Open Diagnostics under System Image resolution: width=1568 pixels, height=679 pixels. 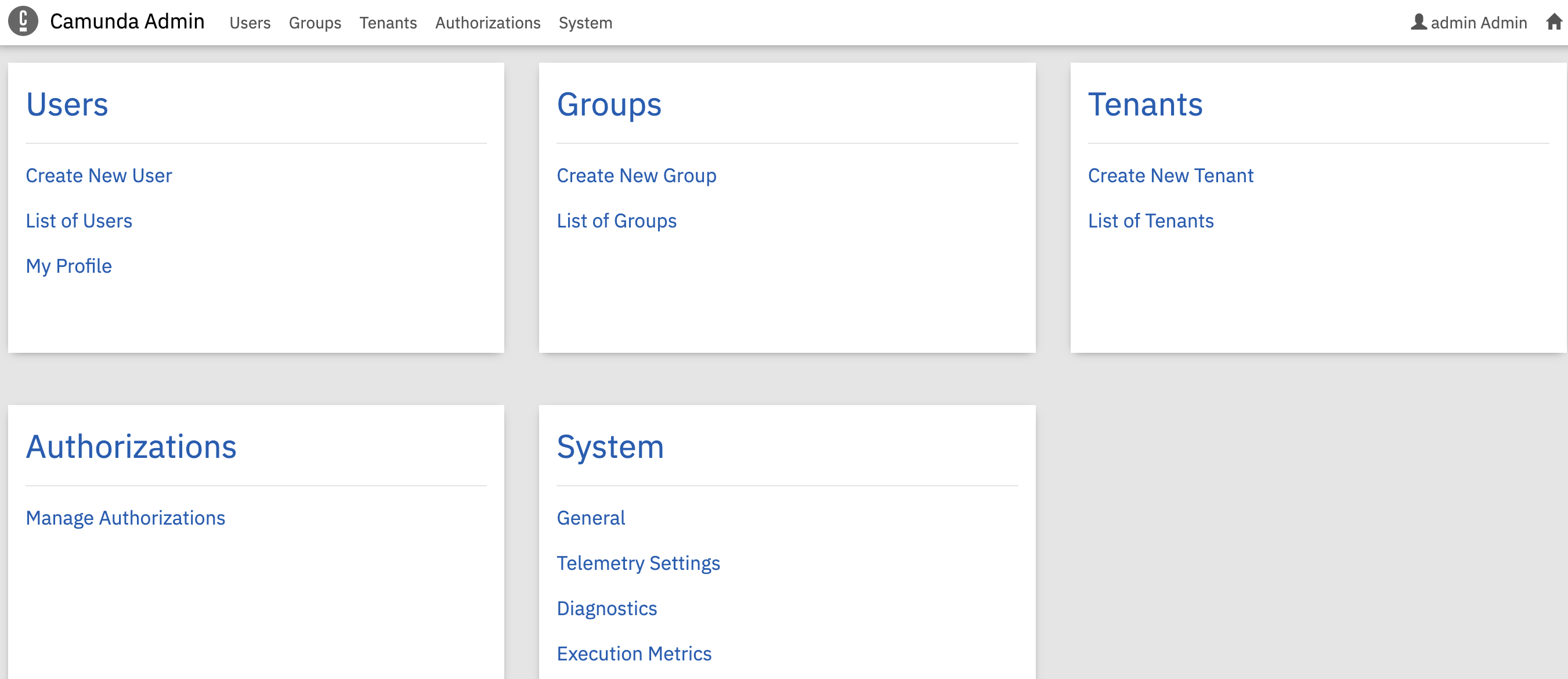click(606, 608)
